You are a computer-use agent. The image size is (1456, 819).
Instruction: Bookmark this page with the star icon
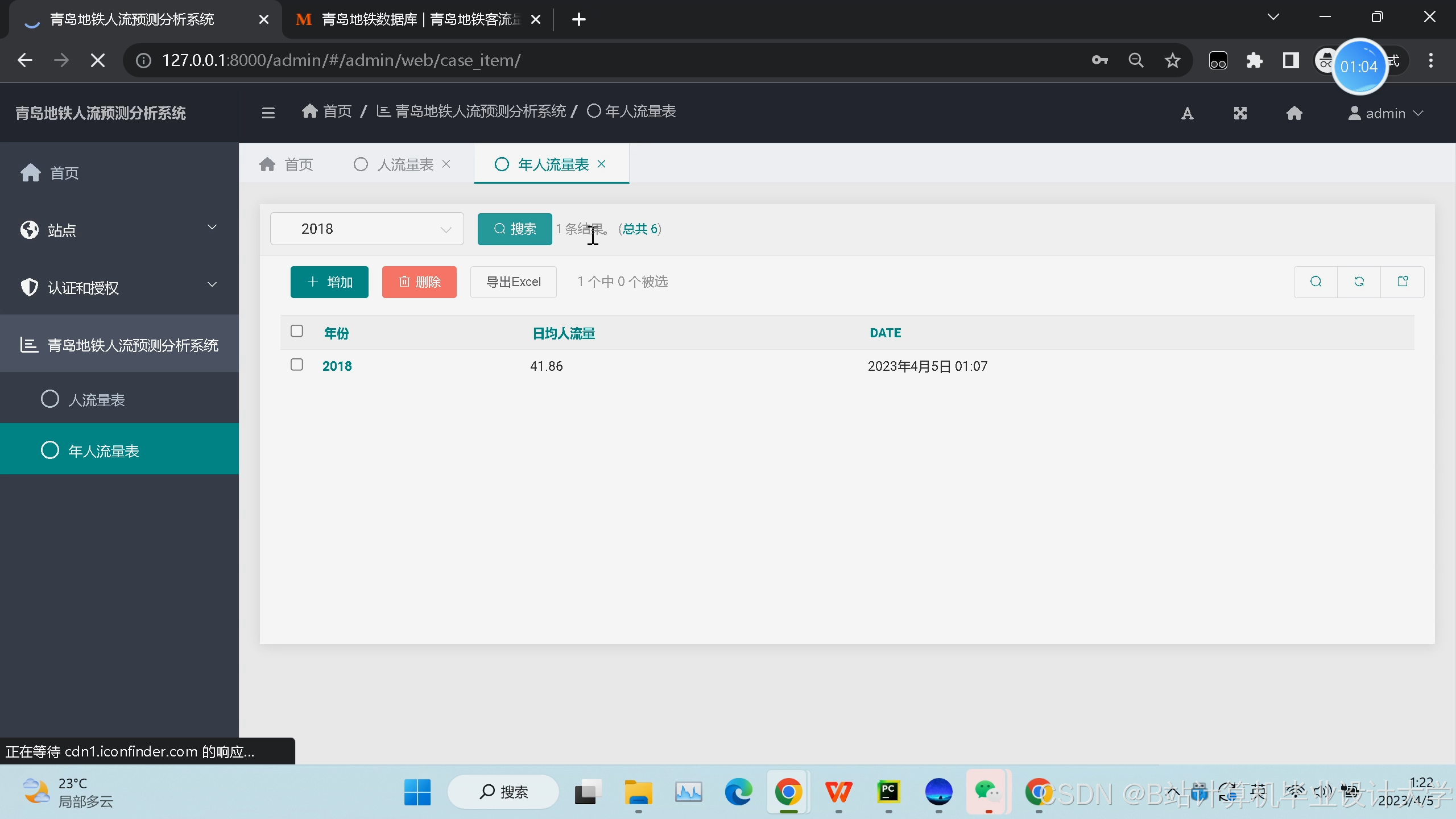click(x=1173, y=60)
